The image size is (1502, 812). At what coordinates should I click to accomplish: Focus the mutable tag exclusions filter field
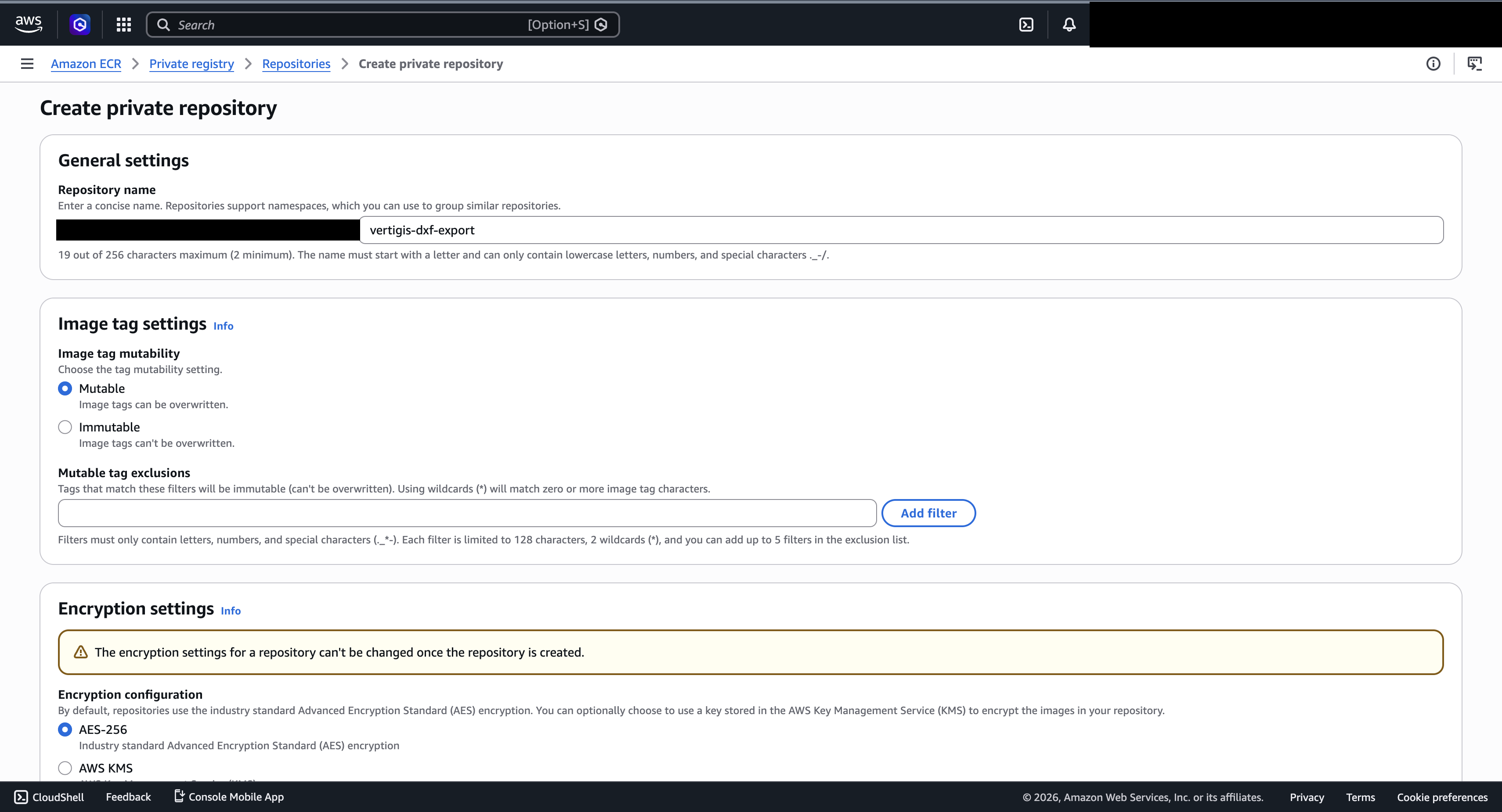pyautogui.click(x=467, y=513)
